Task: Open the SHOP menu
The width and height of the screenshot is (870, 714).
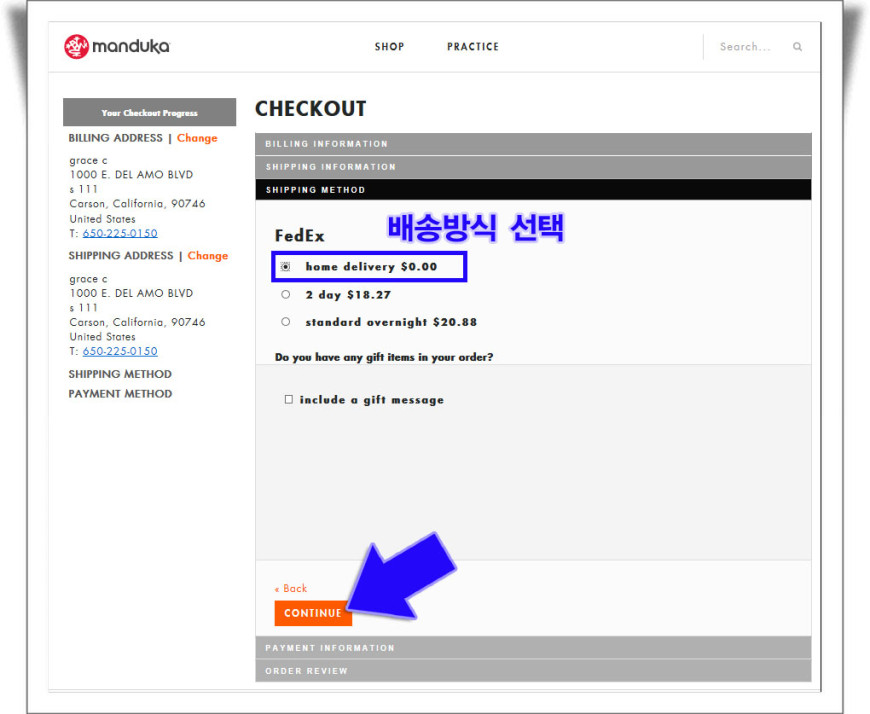Action: [x=390, y=47]
